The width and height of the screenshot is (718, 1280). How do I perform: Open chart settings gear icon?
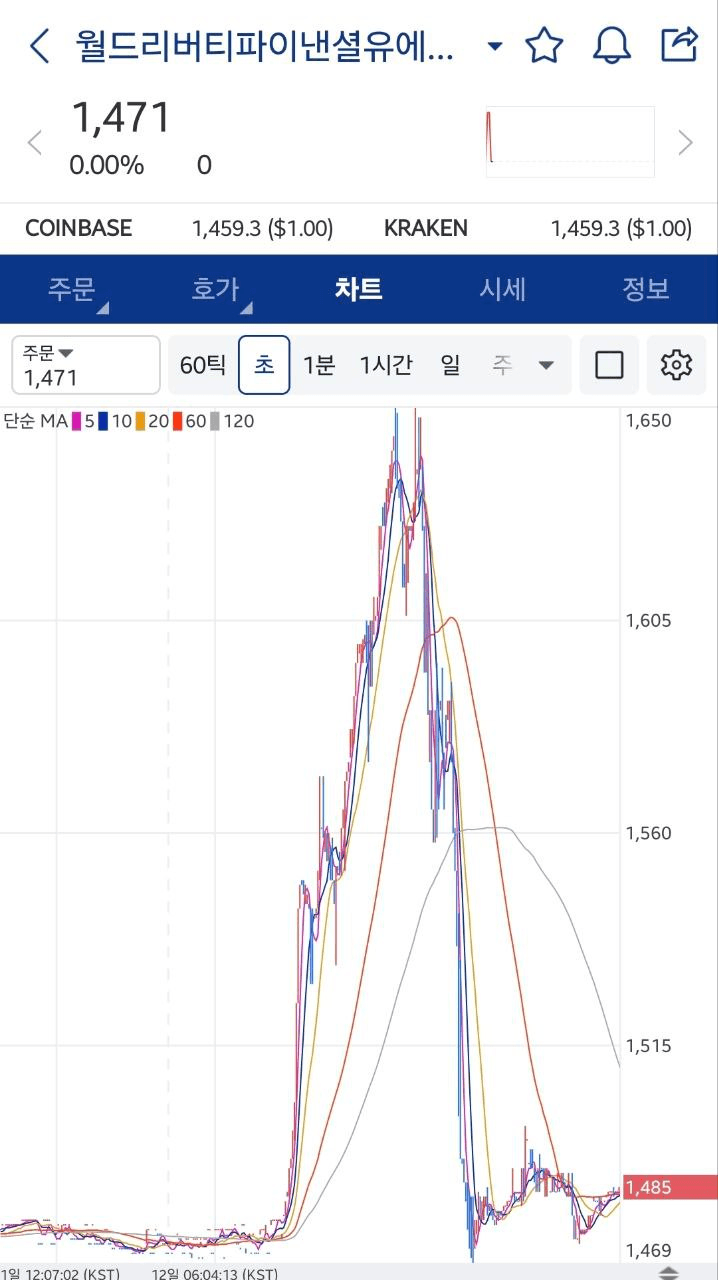click(677, 365)
